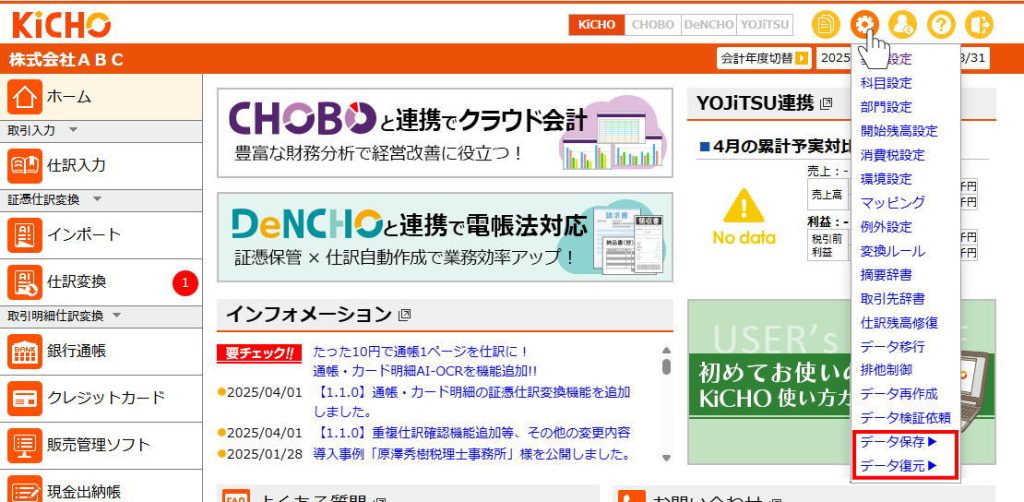1024x502 pixels.
Task: Select マッピング from settings menu
Action: pos(892,202)
